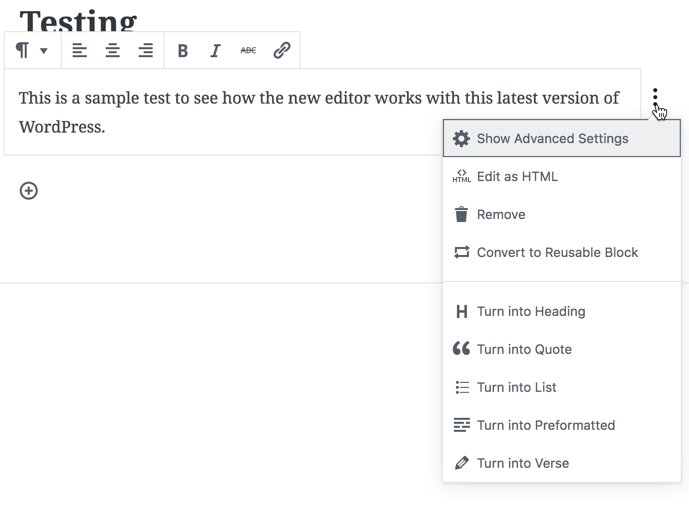The width and height of the screenshot is (689, 506).
Task: Turn block into Quote
Action: pyautogui.click(x=562, y=349)
